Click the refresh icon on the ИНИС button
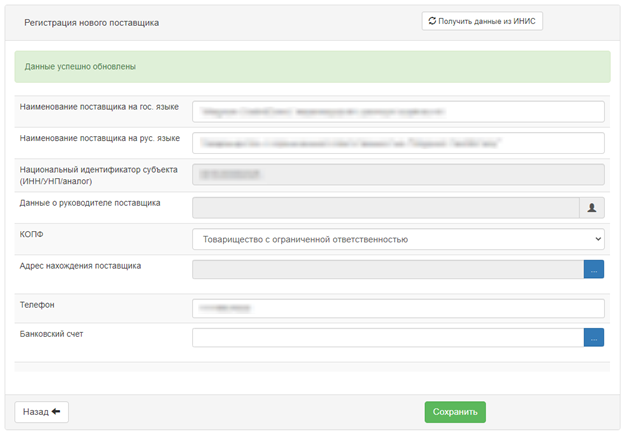The image size is (624, 434). tap(432, 21)
